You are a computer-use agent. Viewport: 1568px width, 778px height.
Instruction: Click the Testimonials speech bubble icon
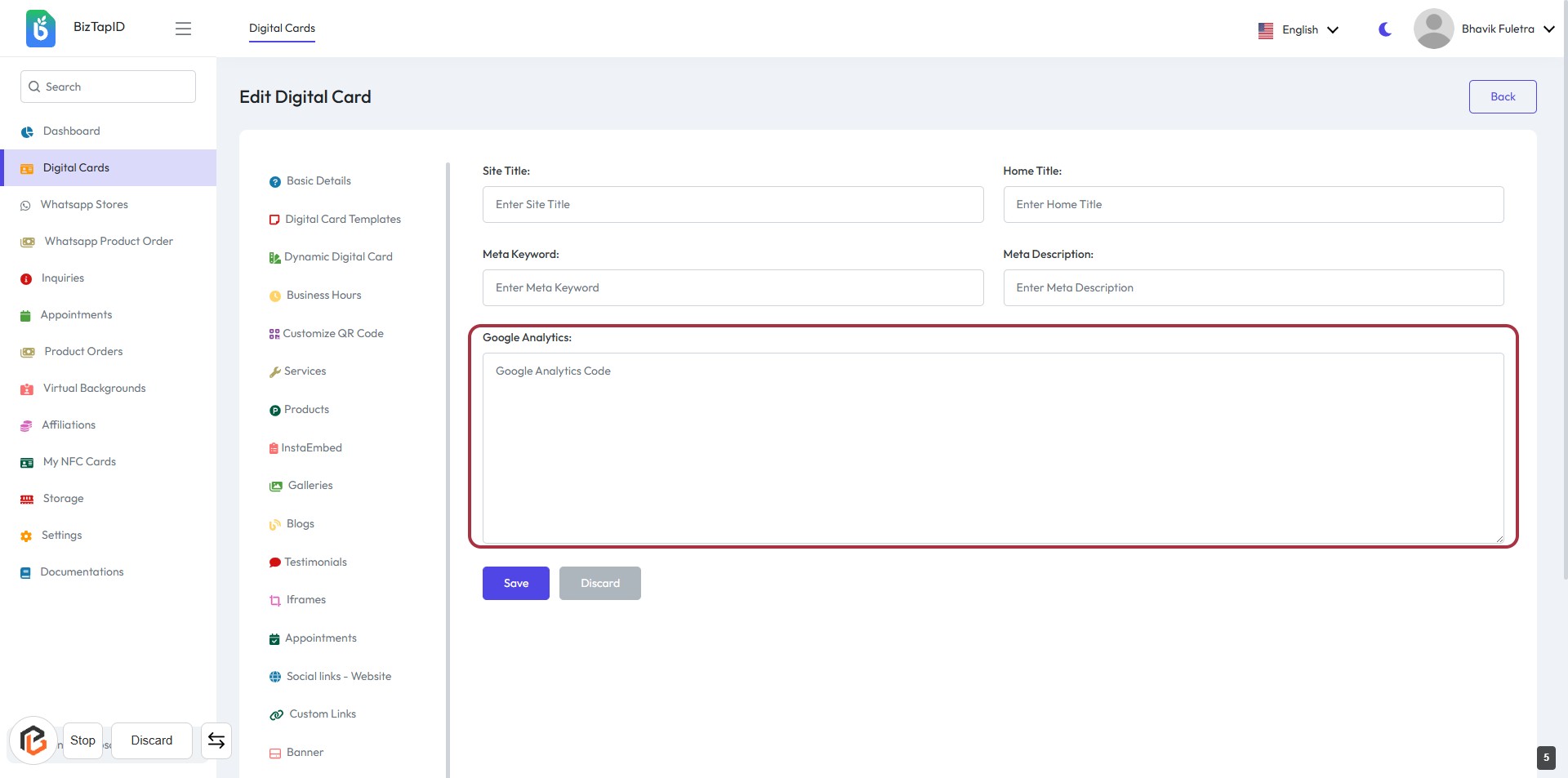coord(275,562)
